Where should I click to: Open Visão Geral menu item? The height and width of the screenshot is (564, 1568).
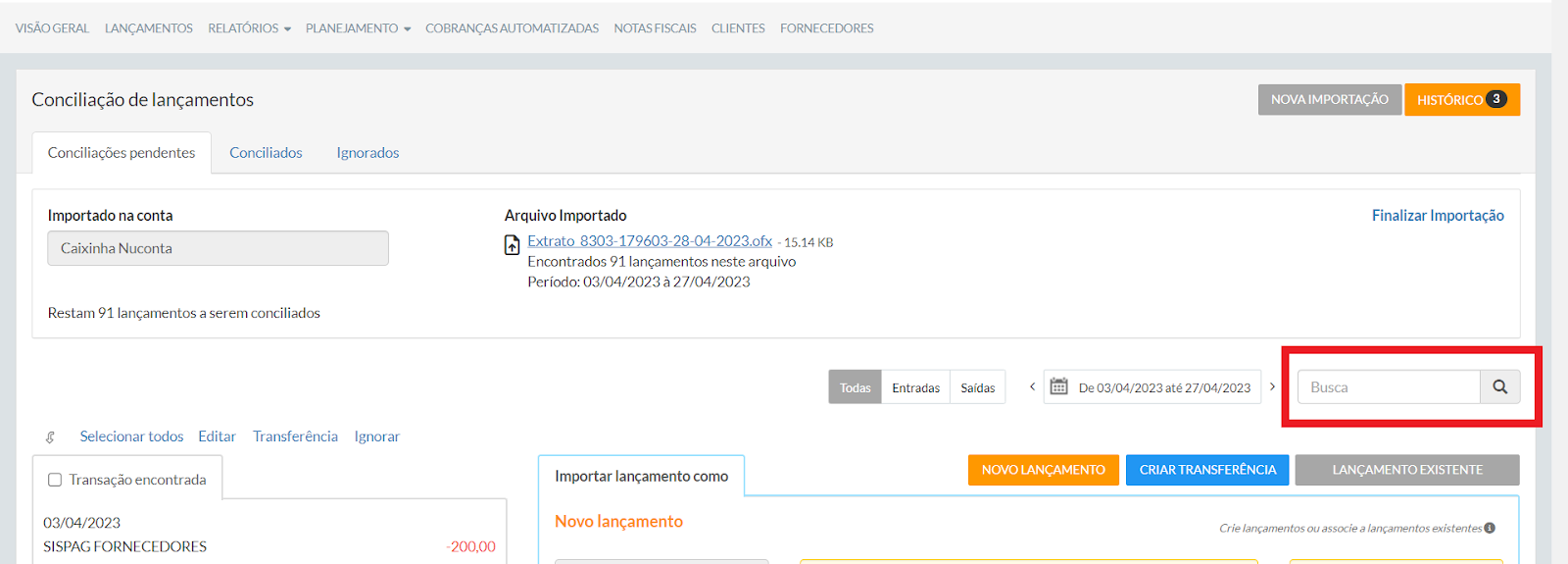click(x=52, y=28)
